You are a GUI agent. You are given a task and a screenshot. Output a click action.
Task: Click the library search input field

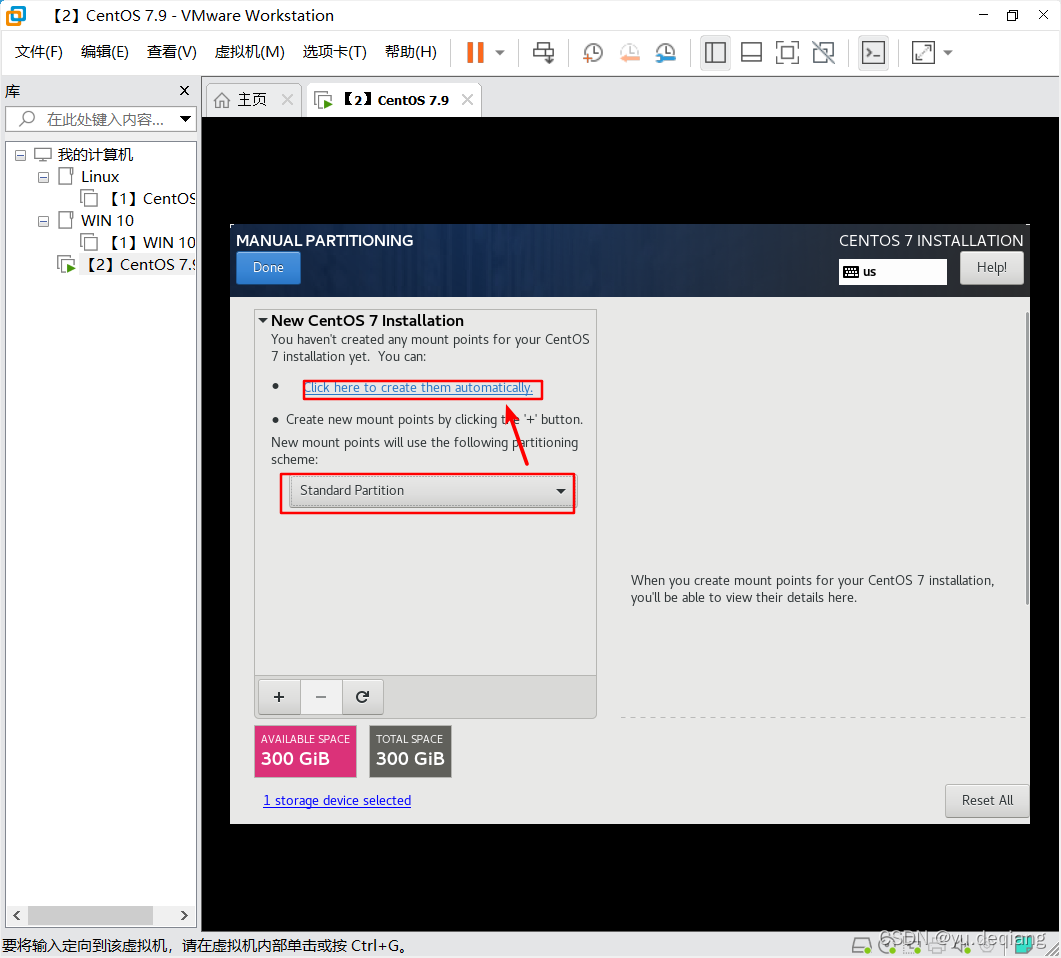pos(101,119)
